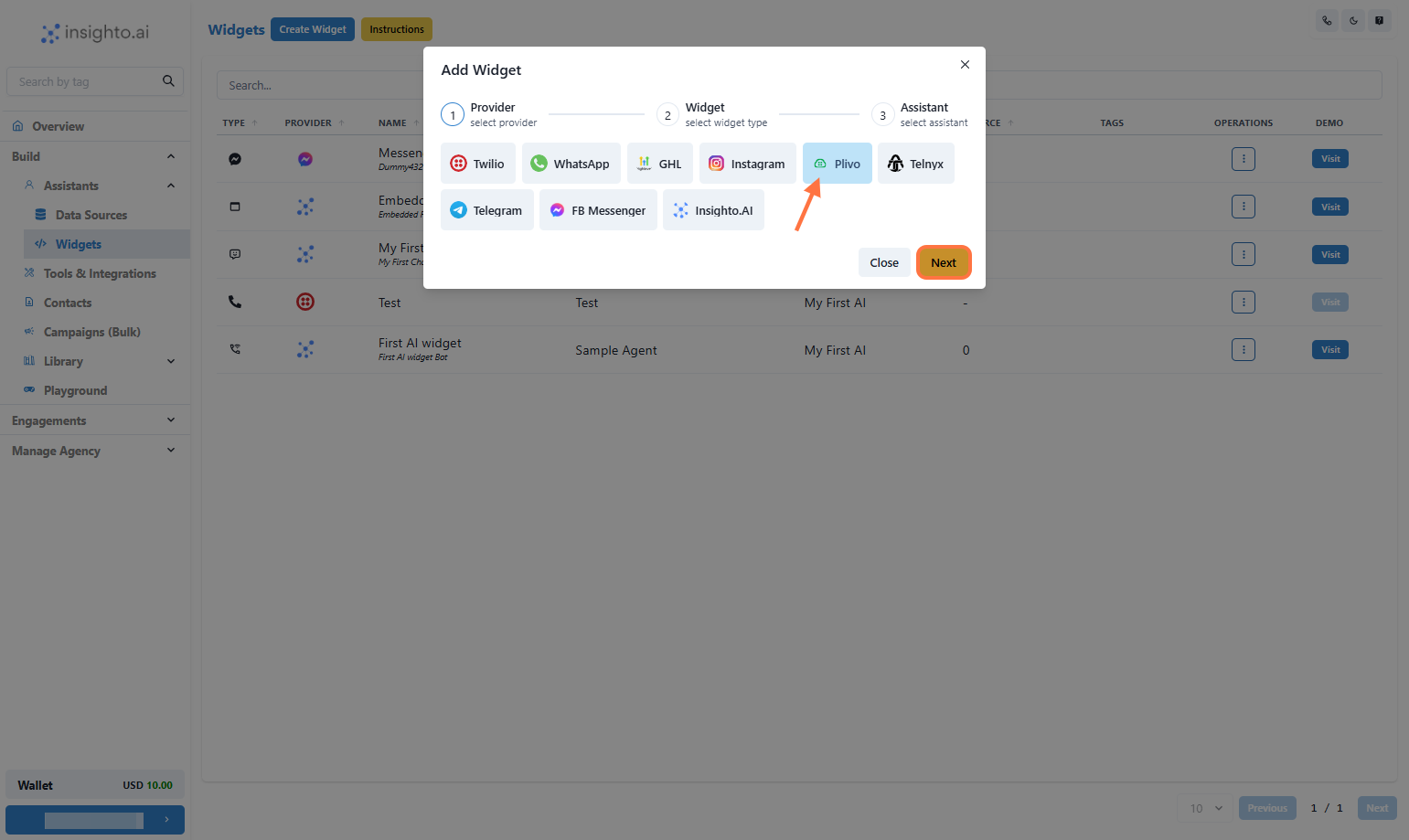1409x840 pixels.
Task: Visit demo of Messenger widget row
Action: [x=1330, y=159]
